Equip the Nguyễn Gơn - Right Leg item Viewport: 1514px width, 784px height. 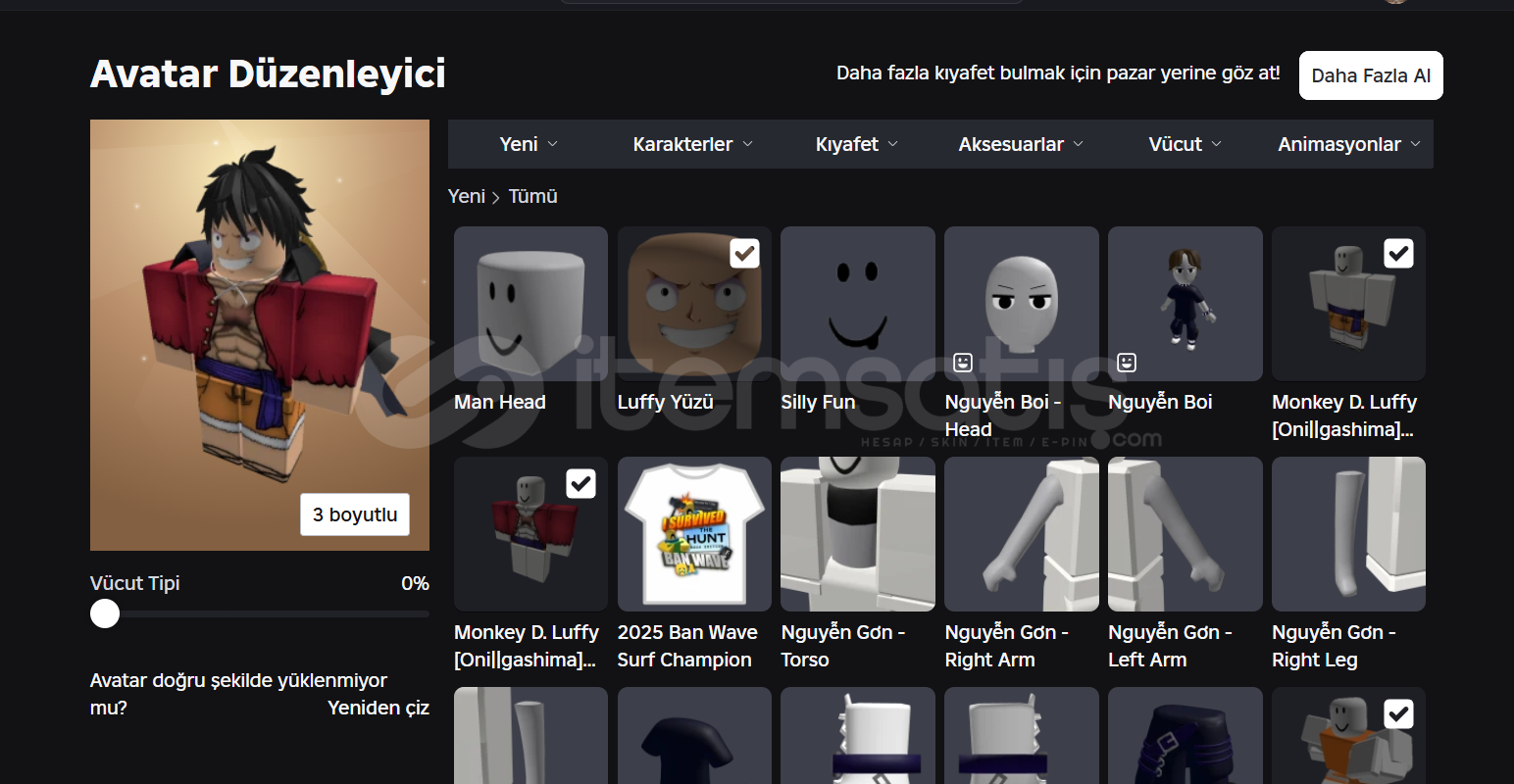tap(1349, 534)
